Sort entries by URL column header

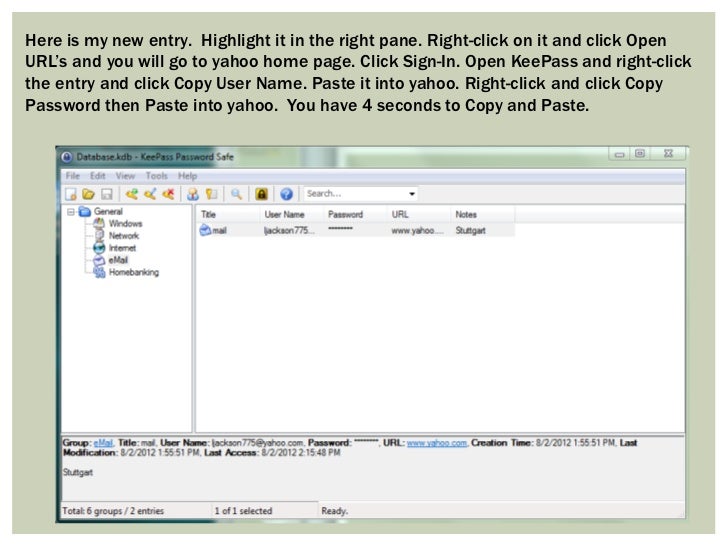(419, 214)
